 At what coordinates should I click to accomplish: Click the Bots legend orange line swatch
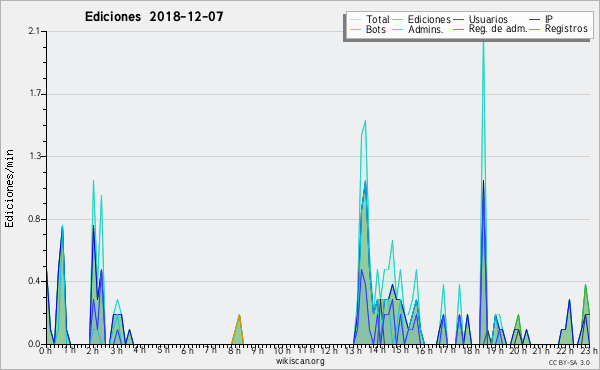point(355,29)
